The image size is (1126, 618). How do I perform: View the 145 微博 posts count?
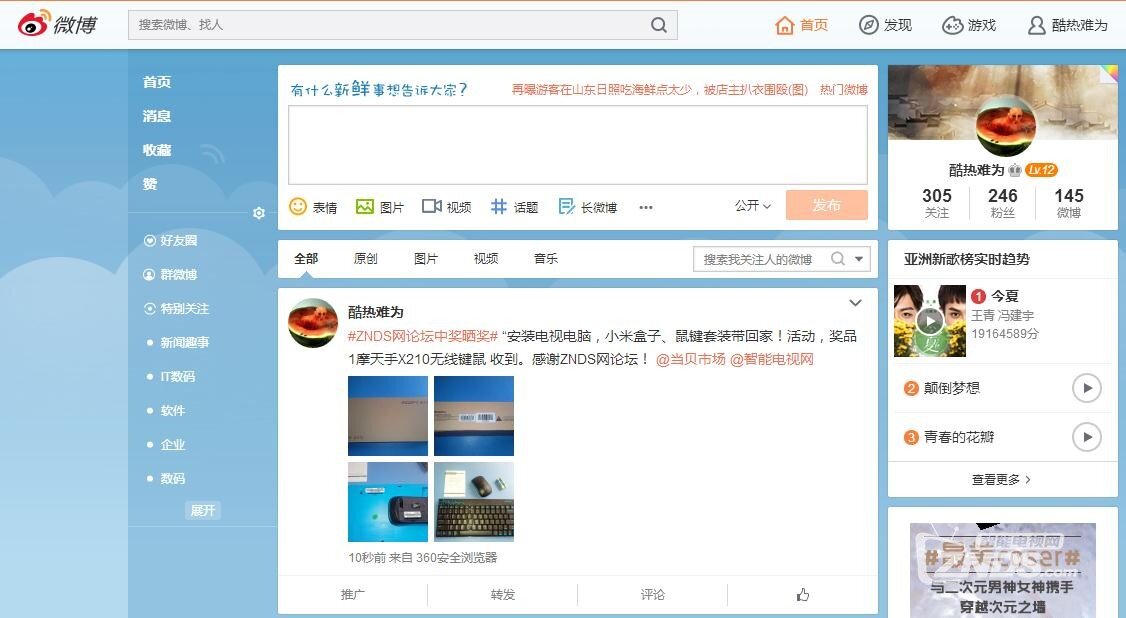[1069, 203]
